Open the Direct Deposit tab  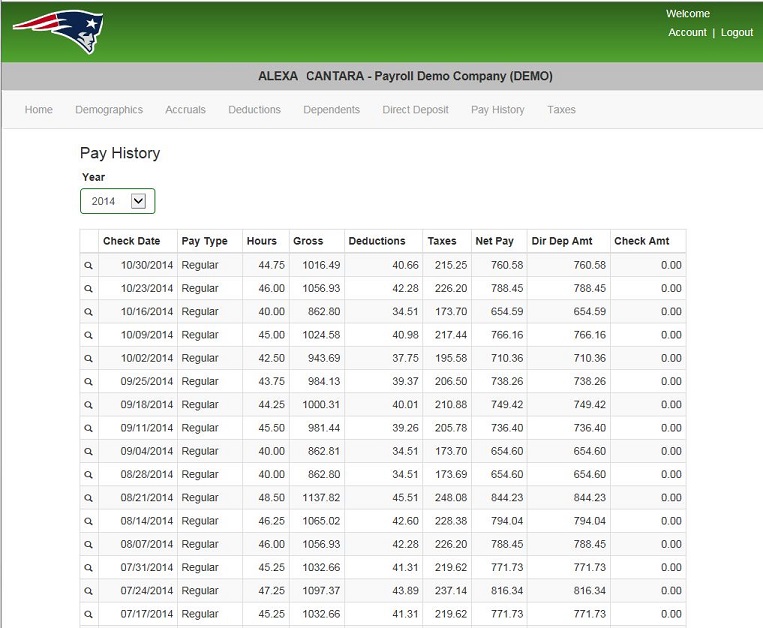tap(415, 110)
